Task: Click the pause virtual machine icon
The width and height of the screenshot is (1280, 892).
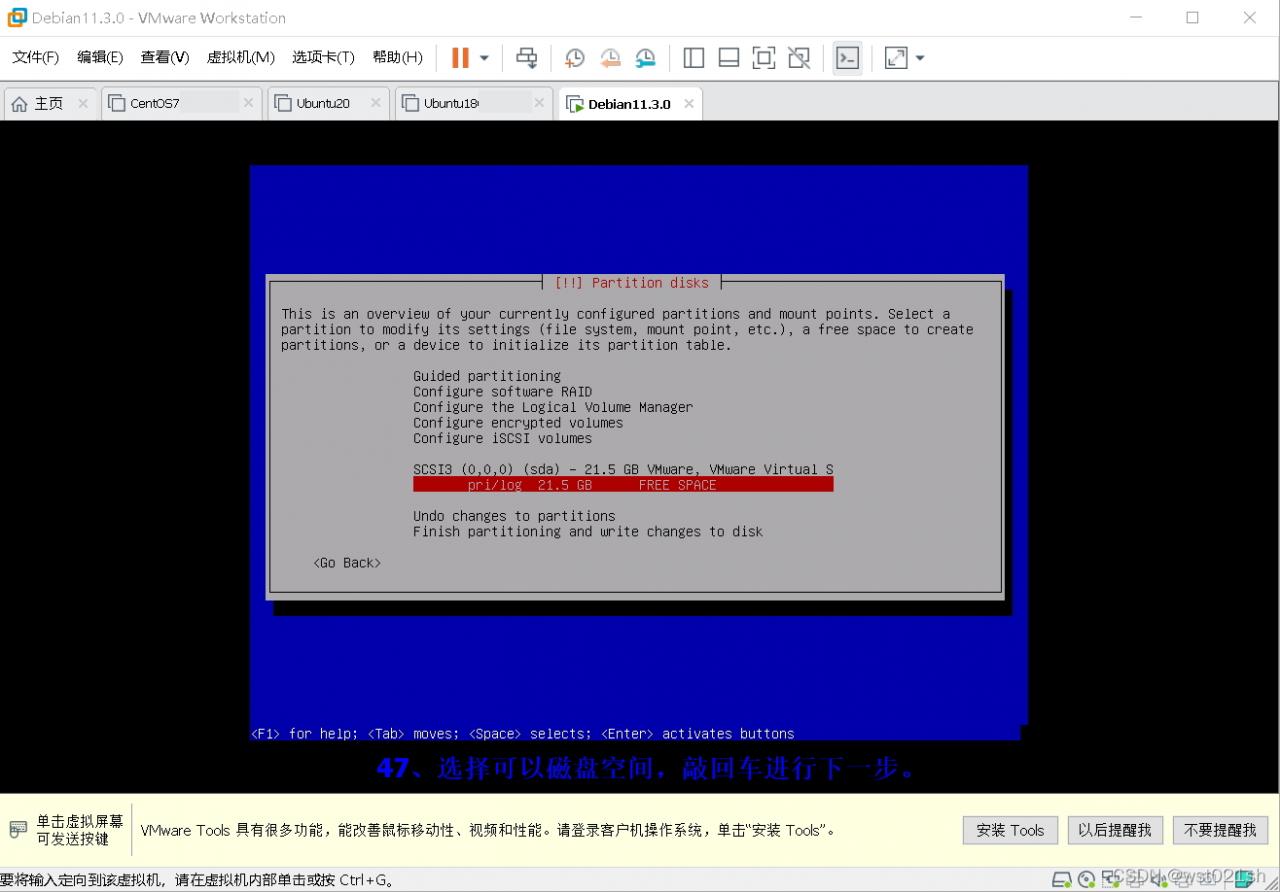Action: point(460,58)
